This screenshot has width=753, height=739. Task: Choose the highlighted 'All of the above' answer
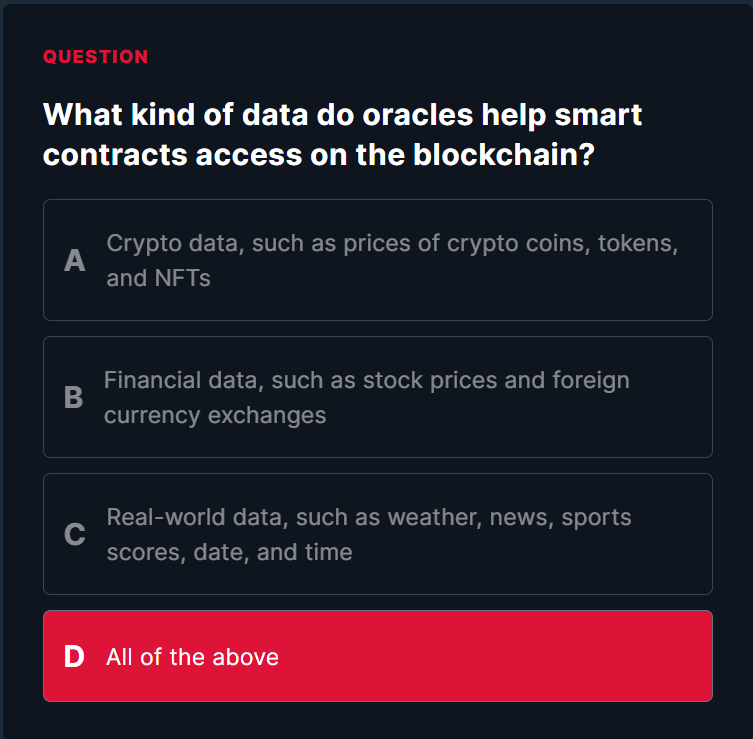pos(377,656)
